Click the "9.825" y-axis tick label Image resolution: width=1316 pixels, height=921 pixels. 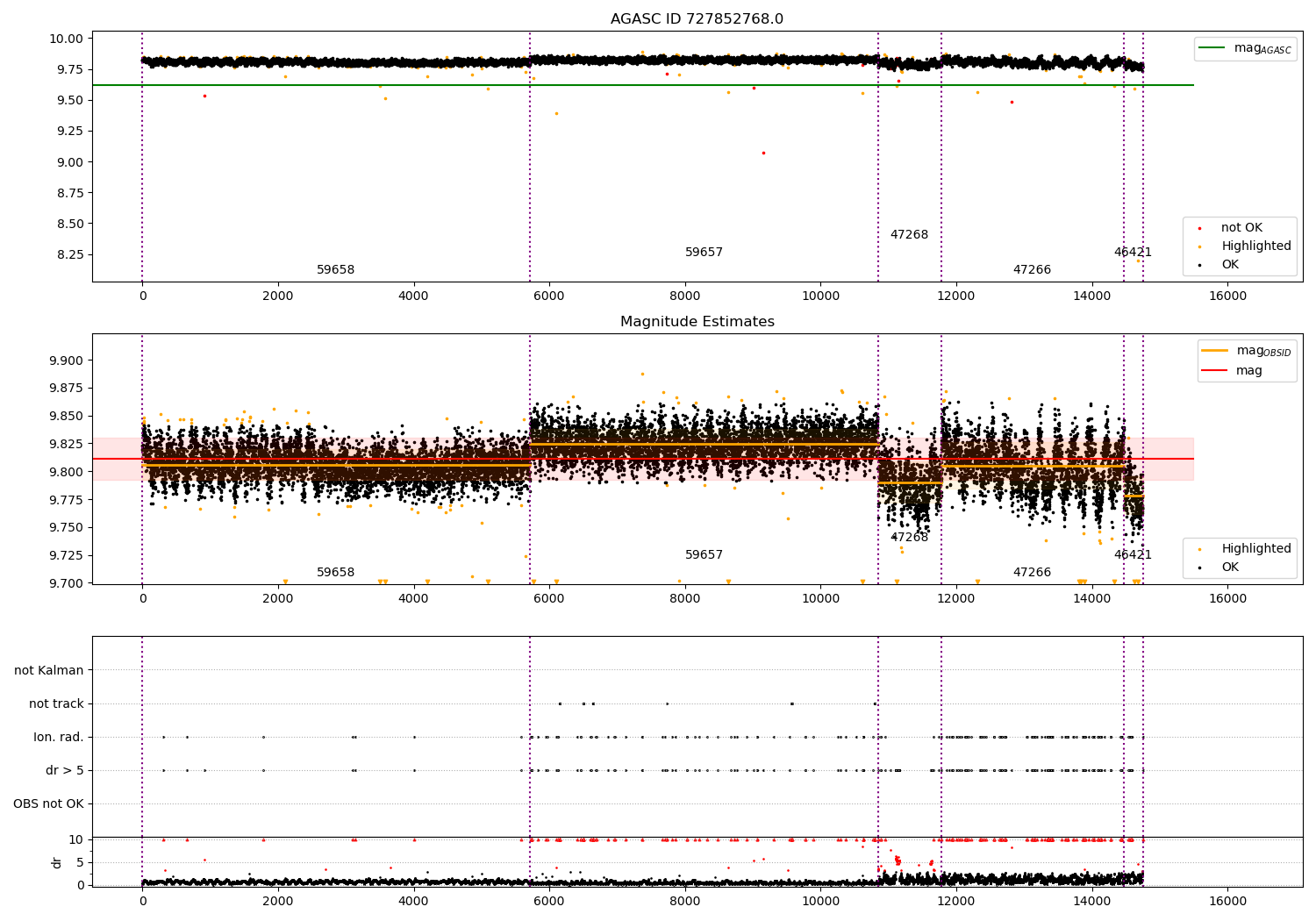tap(67, 444)
